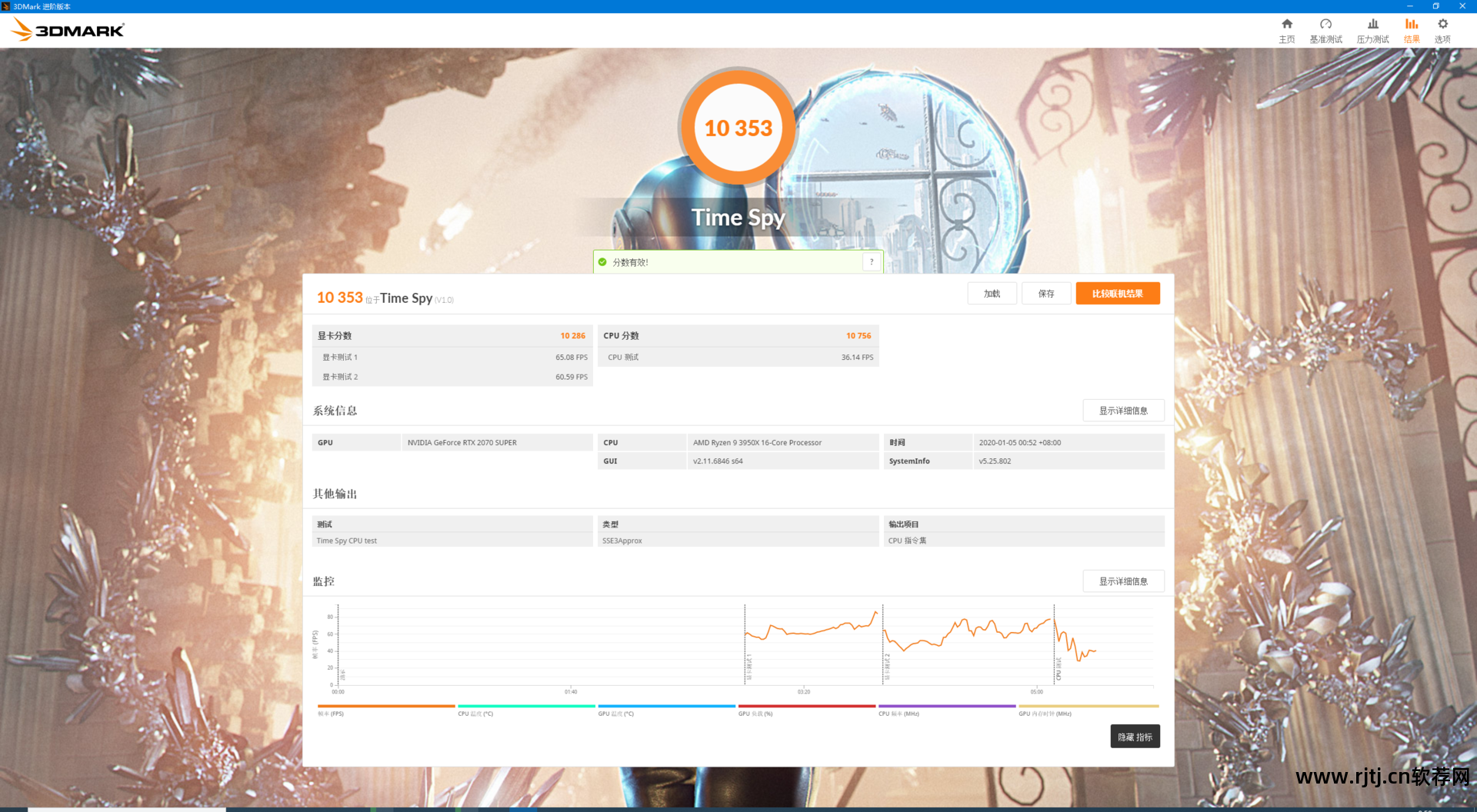Open the question mark help button
The width and height of the screenshot is (1477, 812).
coord(872,262)
